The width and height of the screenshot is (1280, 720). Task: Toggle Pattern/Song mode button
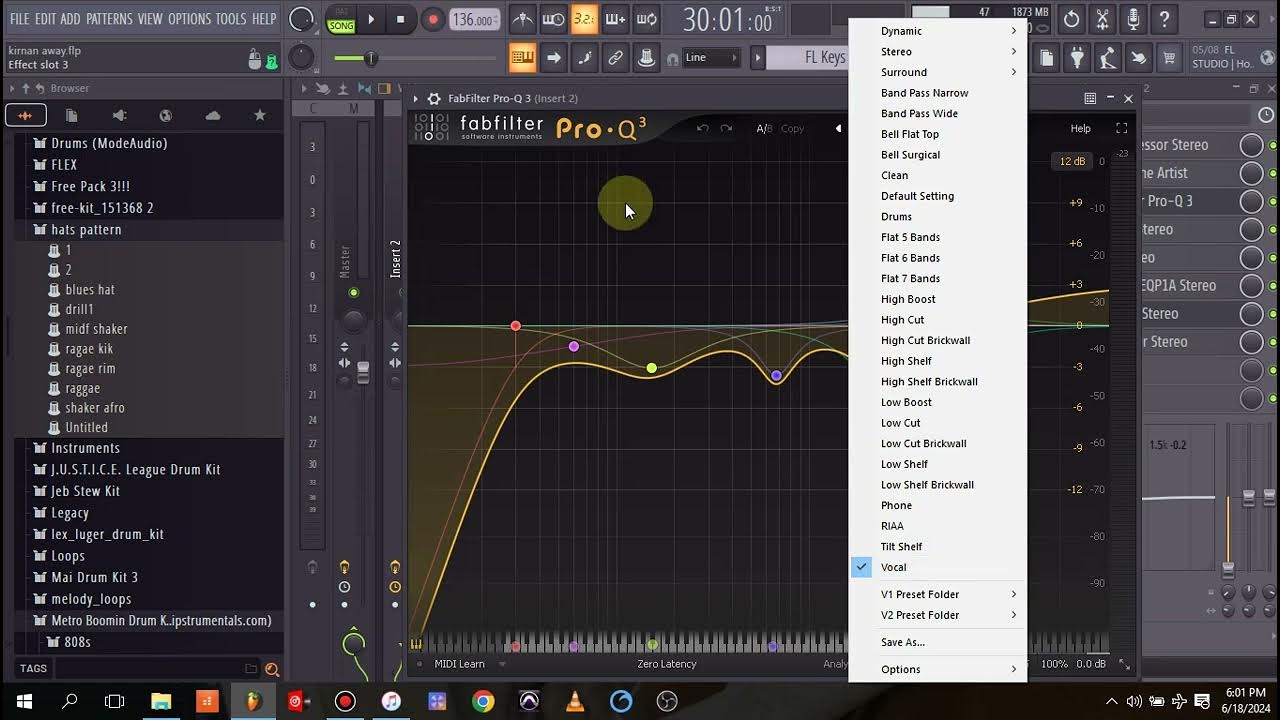[341, 19]
